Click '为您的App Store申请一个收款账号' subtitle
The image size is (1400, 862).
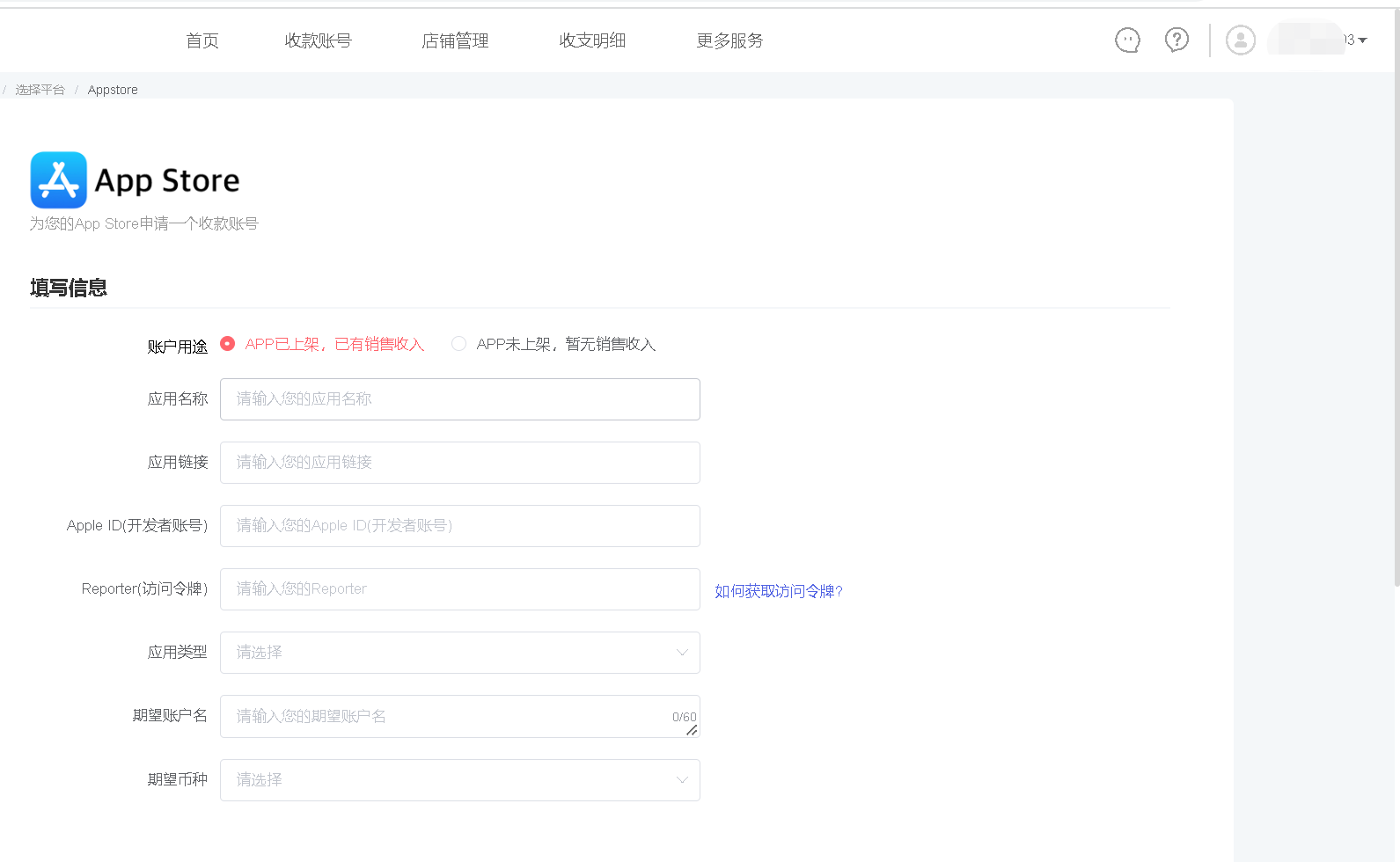point(144,223)
